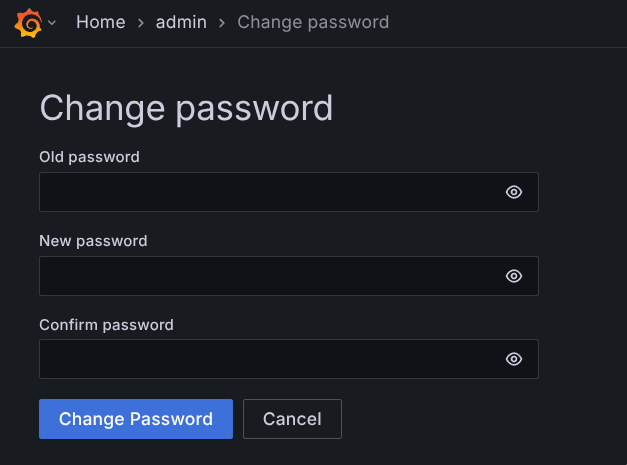This screenshot has height=465, width=627.
Task: Click the Grafana logo icon
Action: click(x=28, y=22)
